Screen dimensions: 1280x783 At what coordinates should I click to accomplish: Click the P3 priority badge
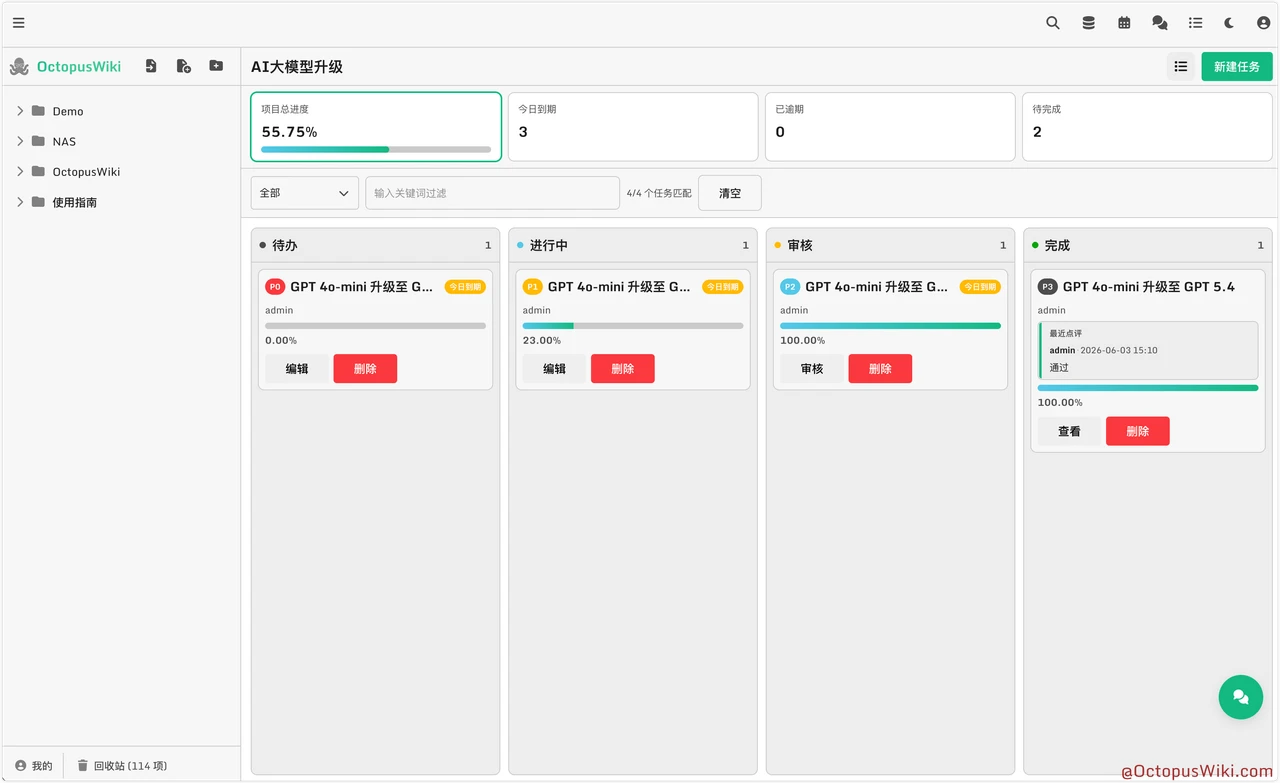point(1047,287)
